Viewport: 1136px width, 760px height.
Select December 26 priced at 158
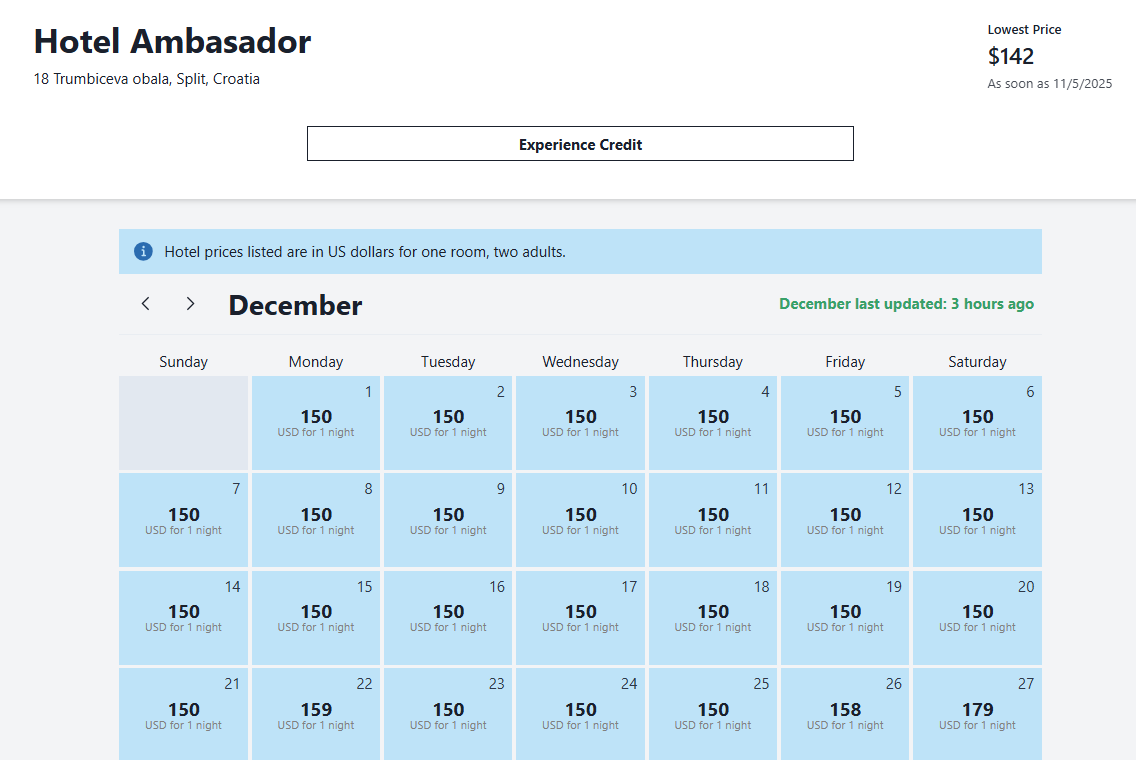(845, 714)
